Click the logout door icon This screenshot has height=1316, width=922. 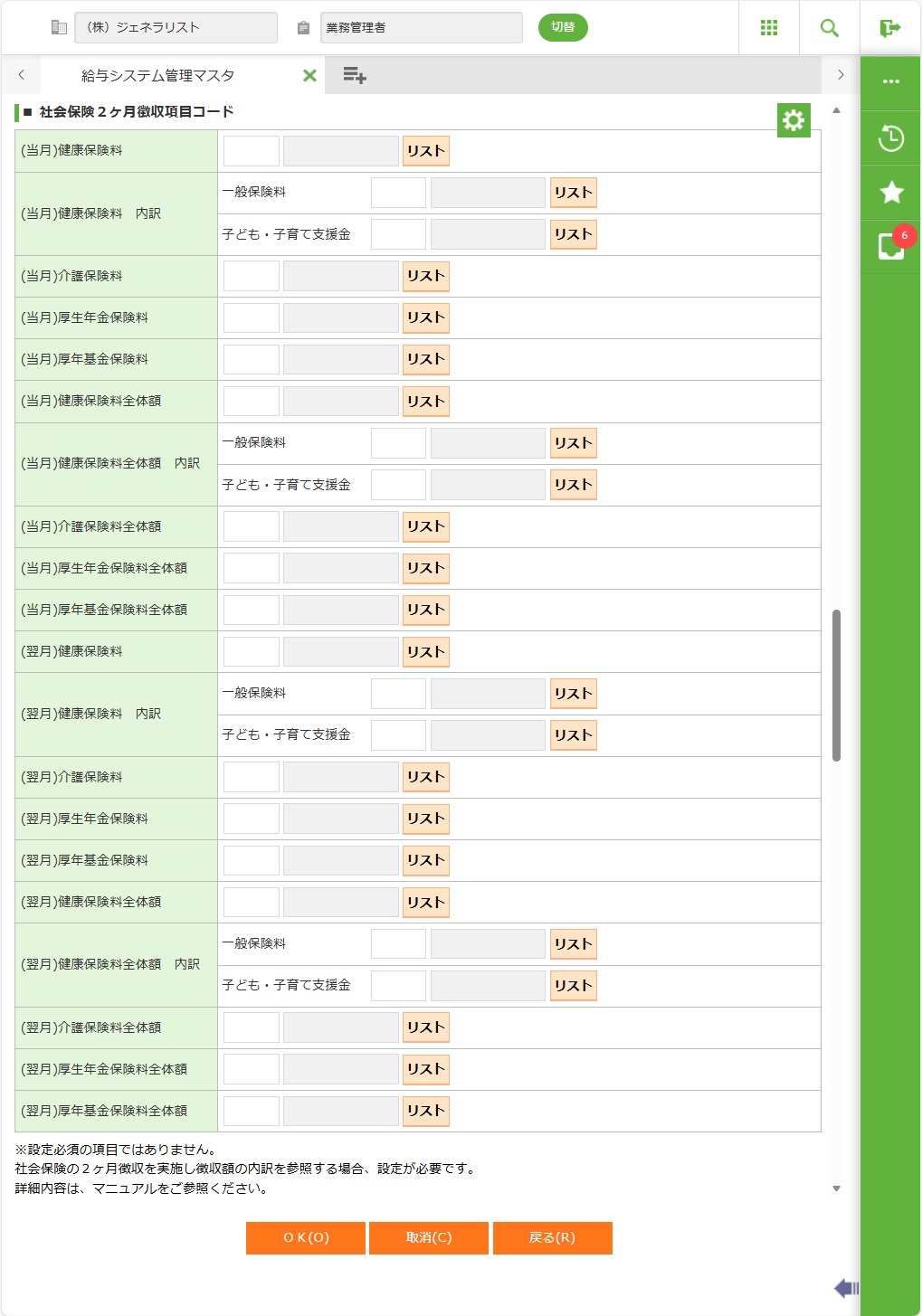coord(890,28)
